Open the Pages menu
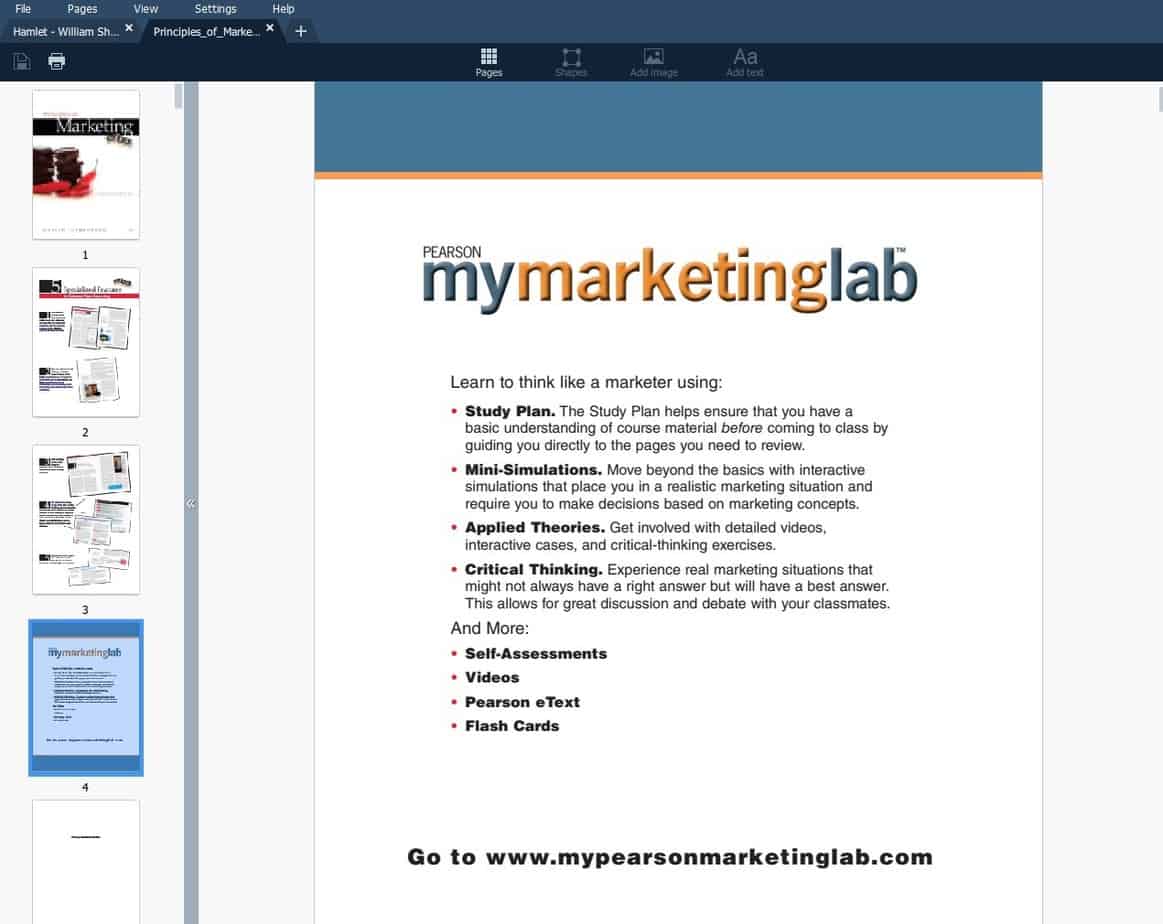Image resolution: width=1163 pixels, height=924 pixels. click(81, 8)
